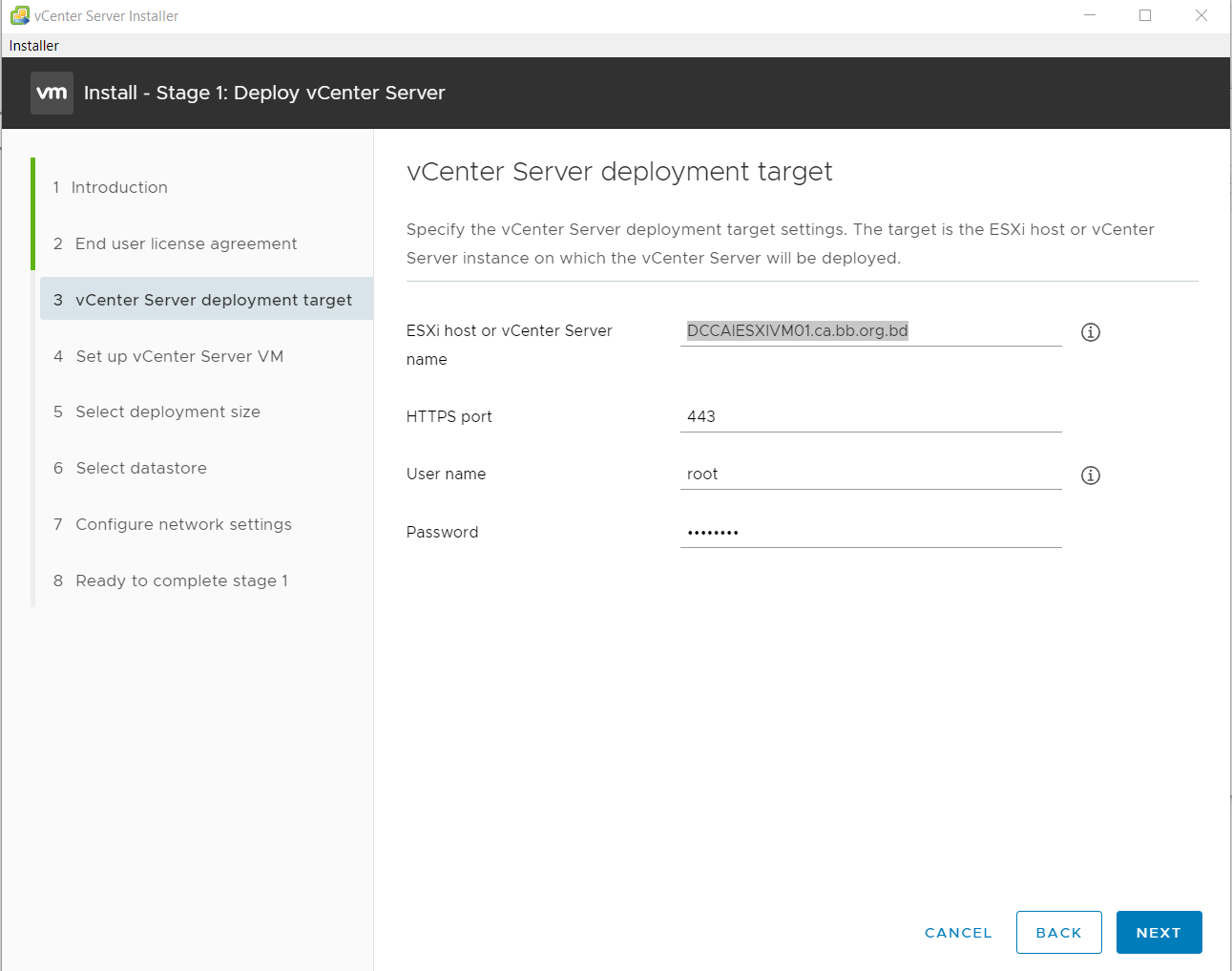Select step 6 Select datastore
Viewport: 1232px width, 971px height.
click(x=130, y=468)
